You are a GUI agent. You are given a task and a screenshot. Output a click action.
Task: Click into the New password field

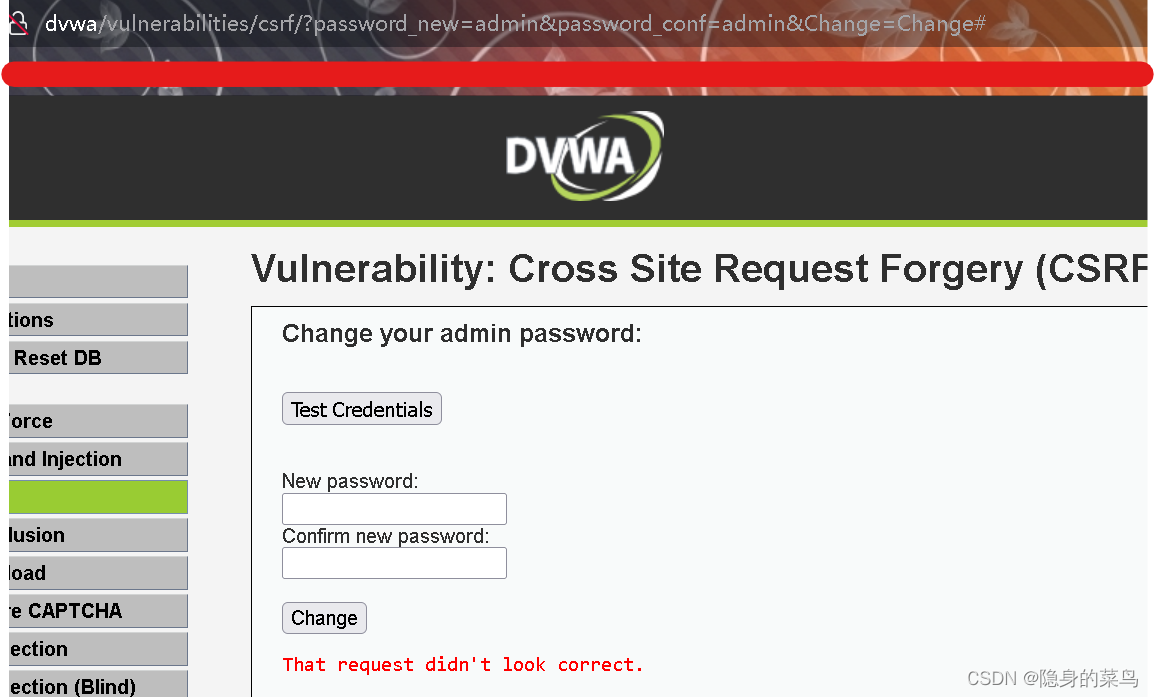coord(394,509)
